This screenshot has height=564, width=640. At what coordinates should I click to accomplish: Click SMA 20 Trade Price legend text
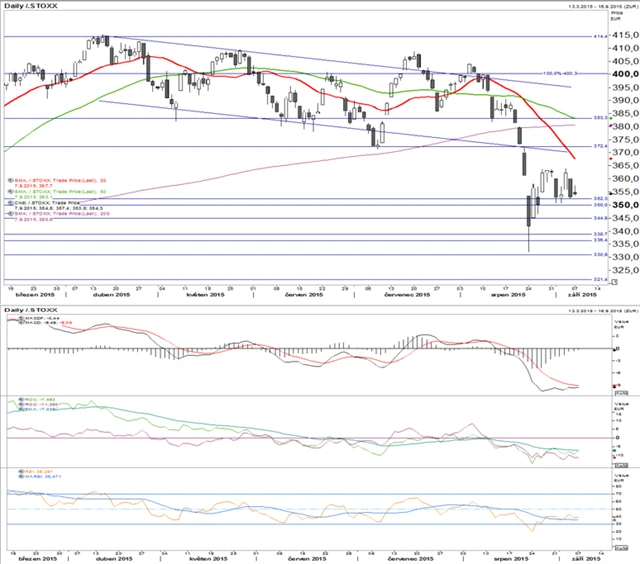[x=60, y=180]
